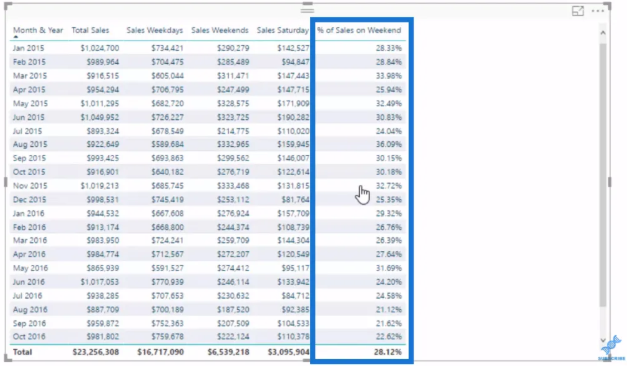Click Sales Saturday value $131,815
631x366 pixels.
(293, 186)
